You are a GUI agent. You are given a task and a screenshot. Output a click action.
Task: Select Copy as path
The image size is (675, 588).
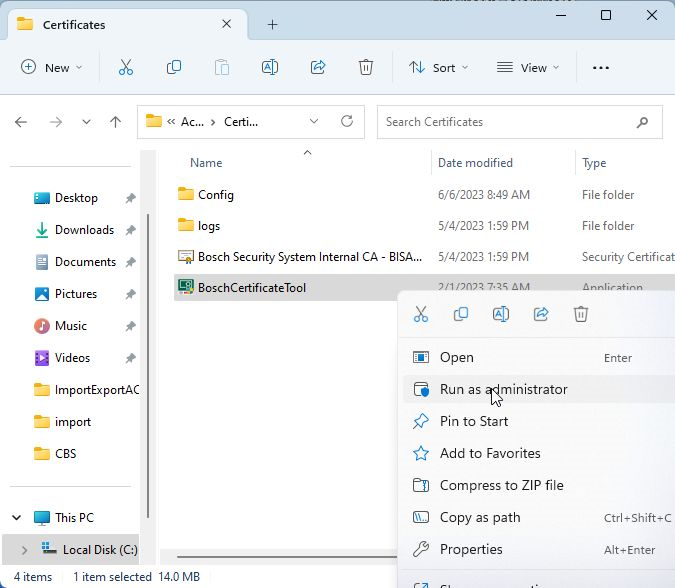[480, 517]
